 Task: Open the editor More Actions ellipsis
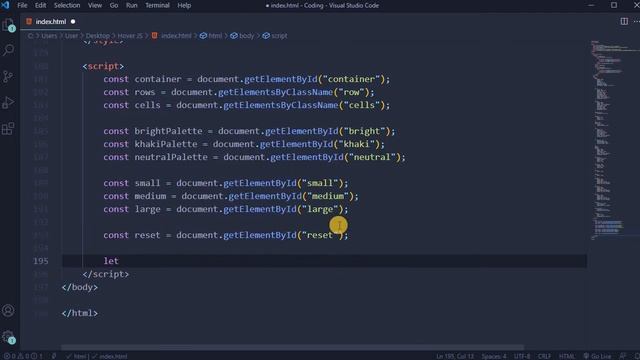click(636, 21)
